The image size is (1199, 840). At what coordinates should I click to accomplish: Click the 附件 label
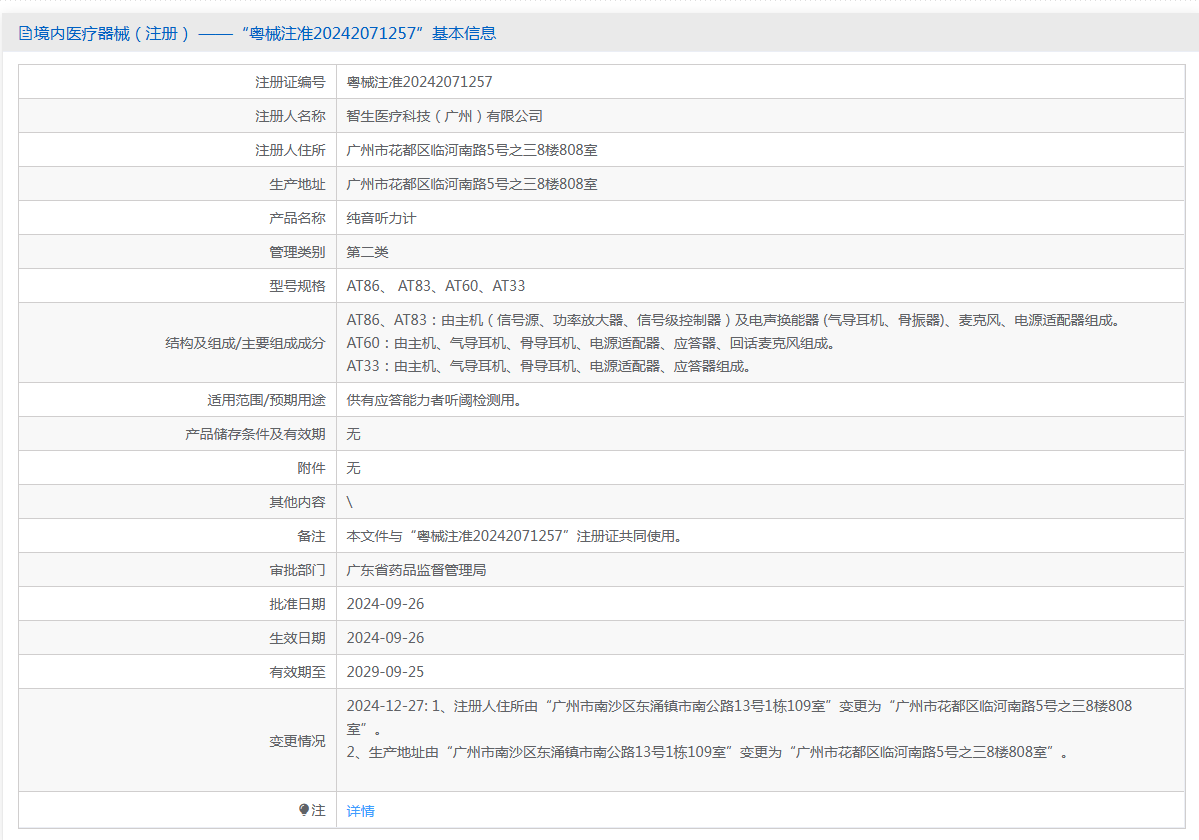[311, 468]
